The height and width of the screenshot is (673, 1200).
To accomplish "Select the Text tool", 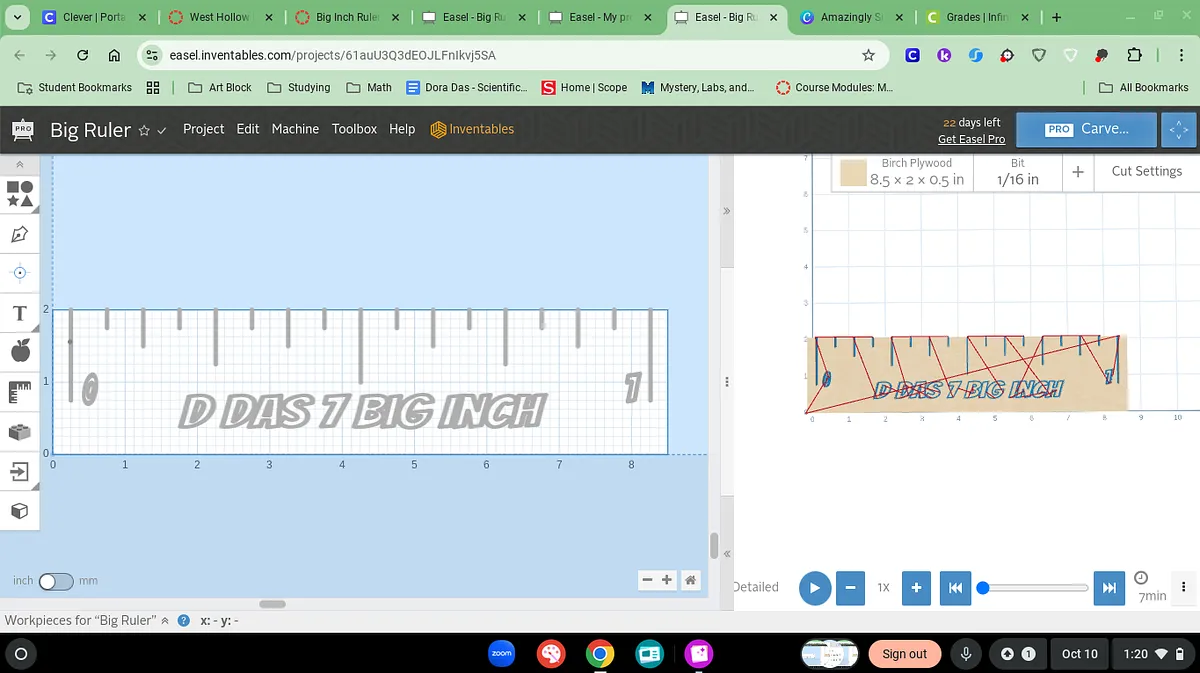I will (x=19, y=313).
